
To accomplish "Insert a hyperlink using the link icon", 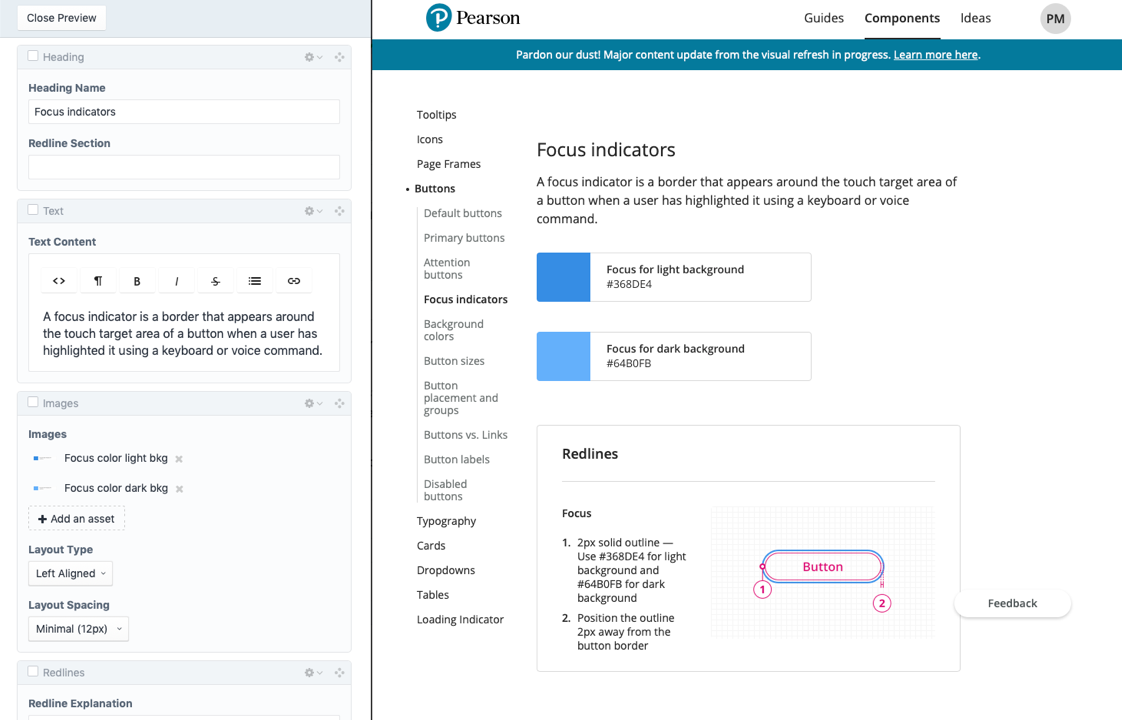I will coord(294,281).
